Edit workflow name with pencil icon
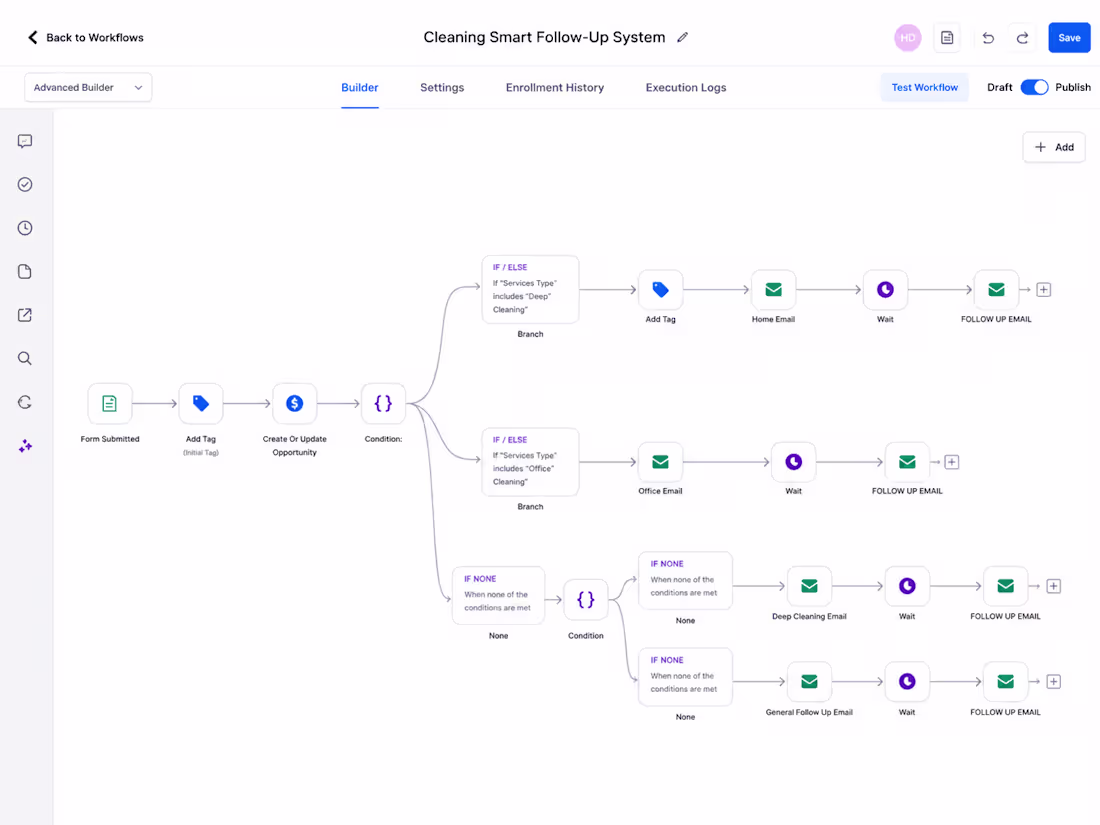This screenshot has width=1100, height=825. tap(683, 38)
